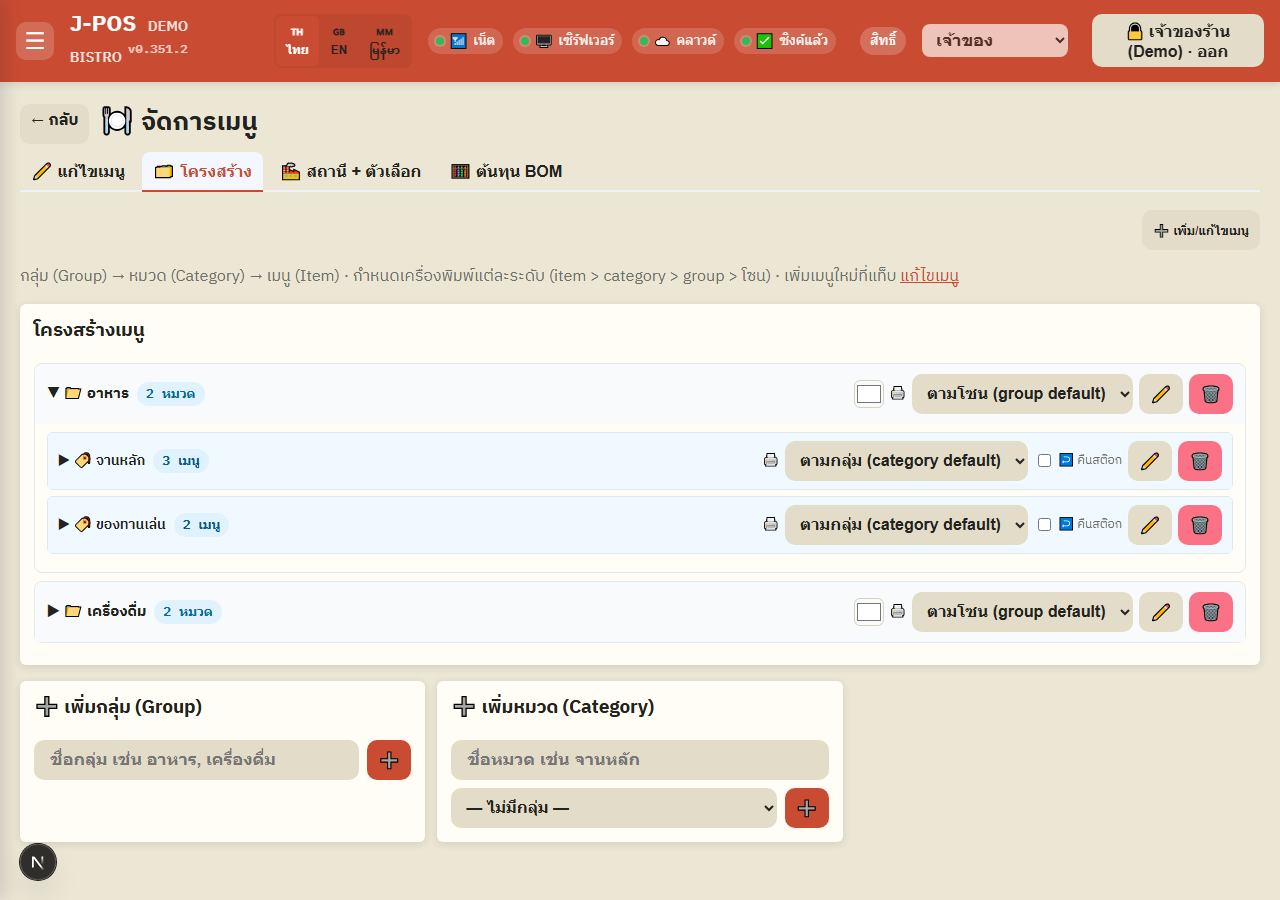Open printer dropdown for เครื่องดื่ม group
Image resolution: width=1280 pixels, height=900 pixels.
[1022, 612]
